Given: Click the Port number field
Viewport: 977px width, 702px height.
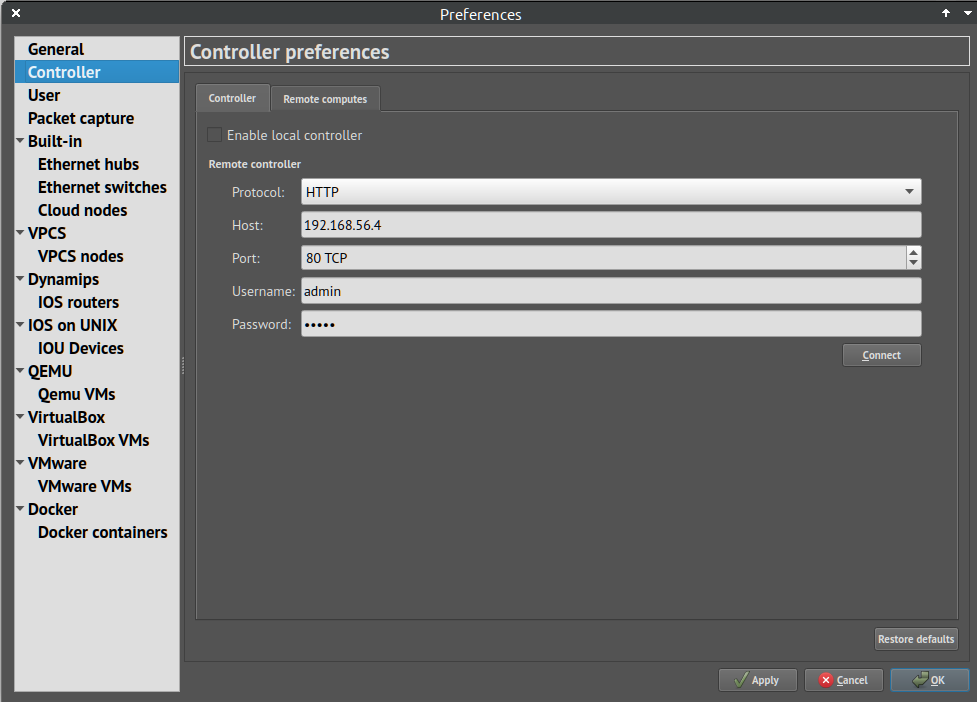Looking at the screenshot, I should (603, 258).
